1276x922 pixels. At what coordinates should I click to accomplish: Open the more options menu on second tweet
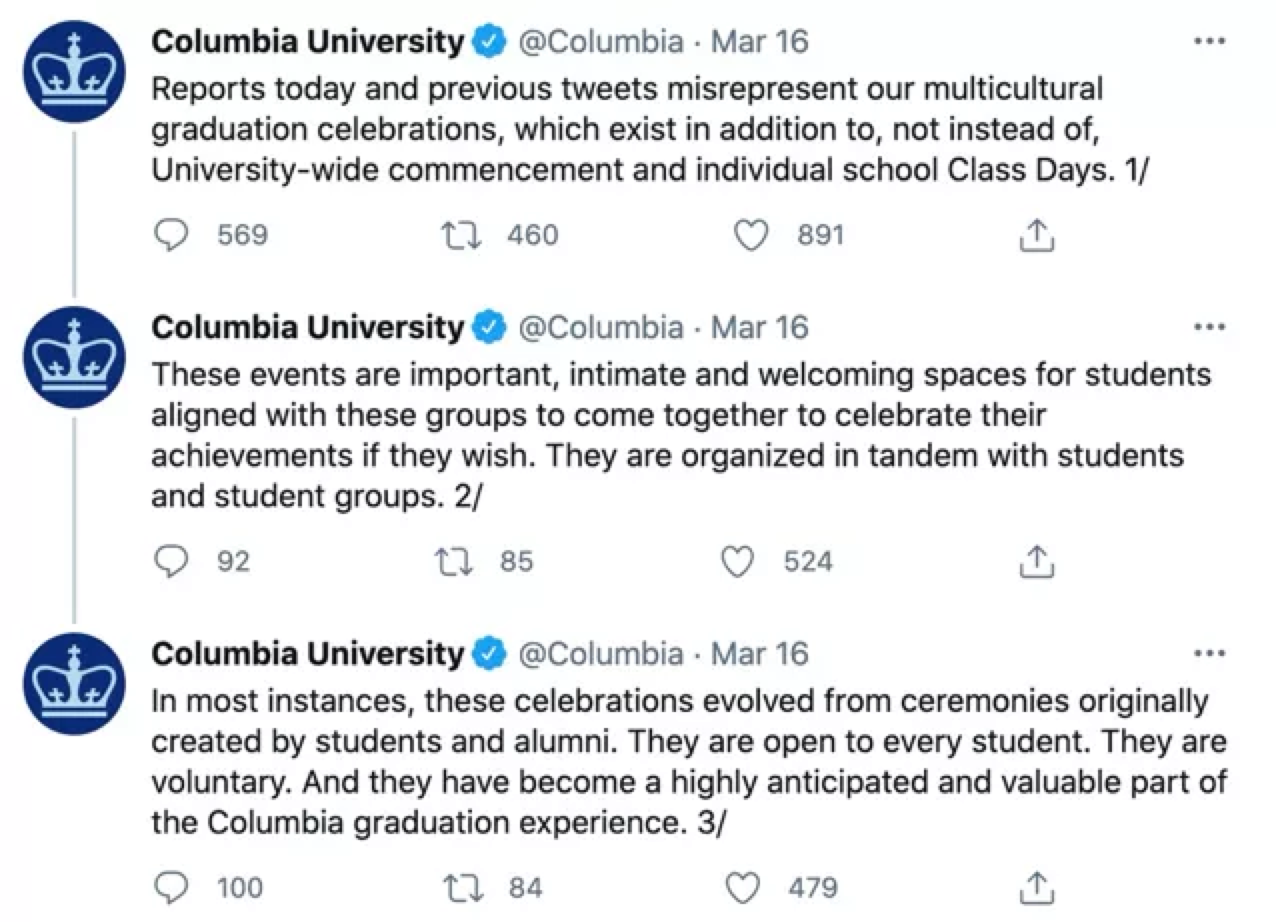1210,327
